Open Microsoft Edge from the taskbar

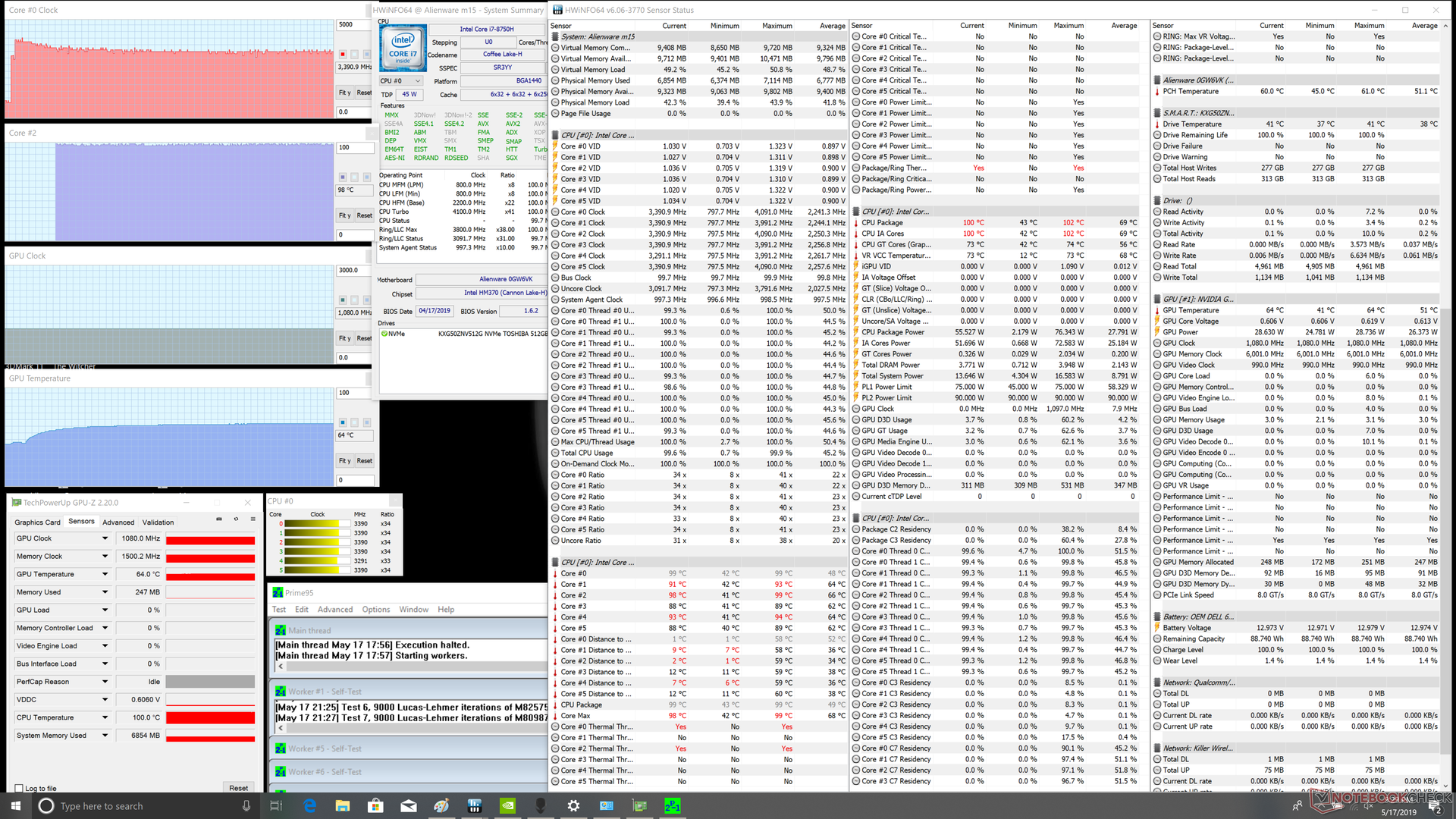[x=309, y=805]
